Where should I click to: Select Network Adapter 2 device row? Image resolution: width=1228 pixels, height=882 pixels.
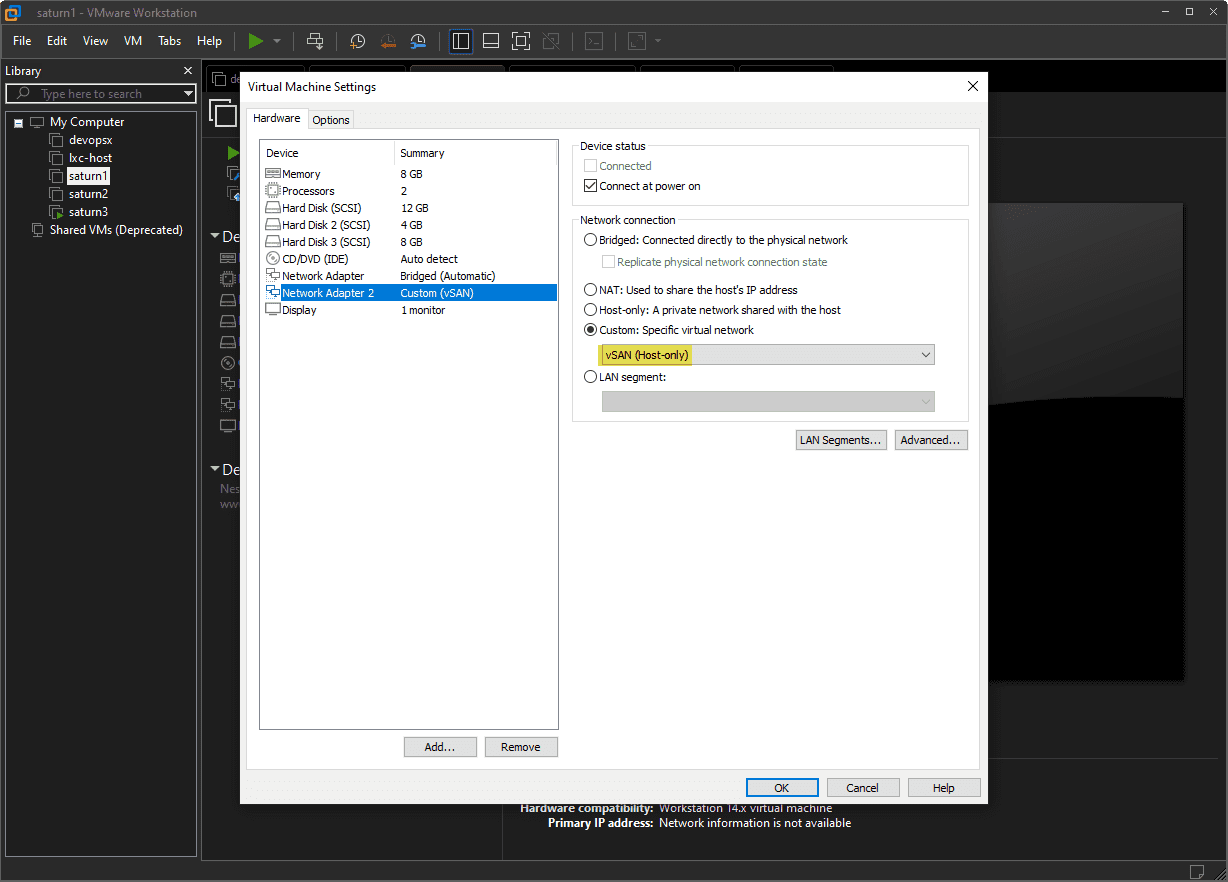coord(408,293)
